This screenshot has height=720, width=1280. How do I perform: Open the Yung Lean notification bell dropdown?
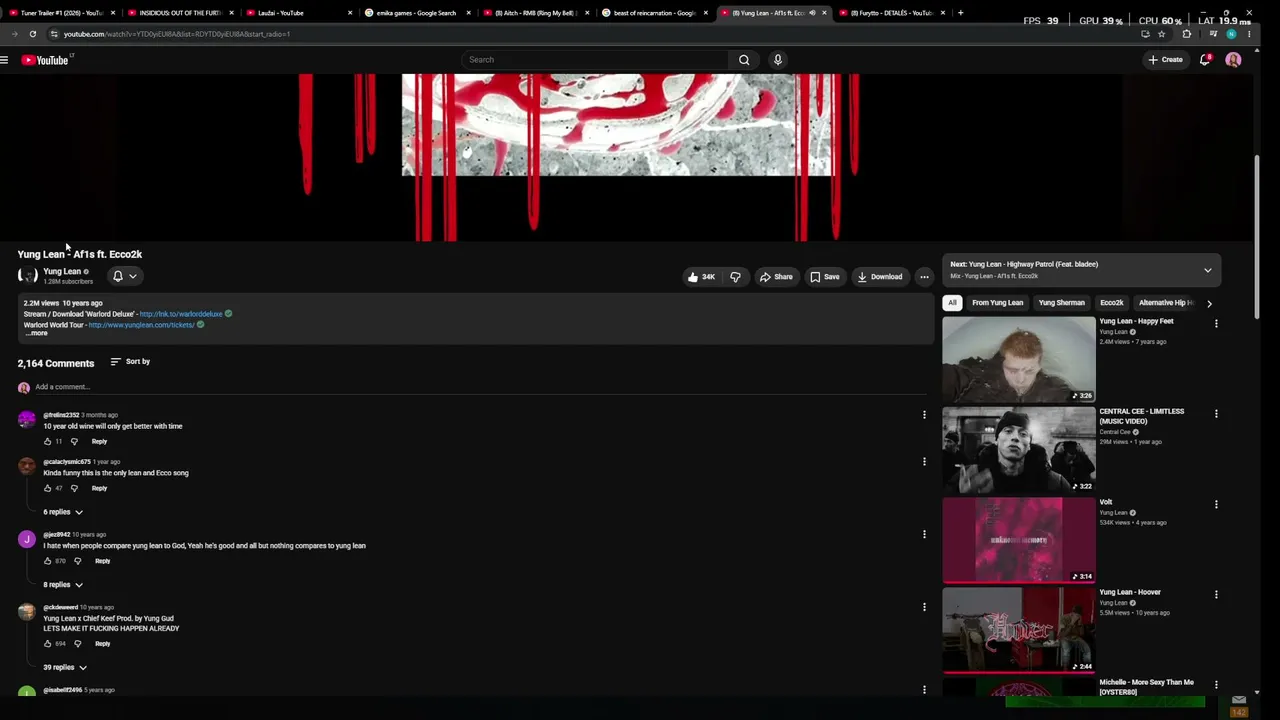click(x=125, y=276)
